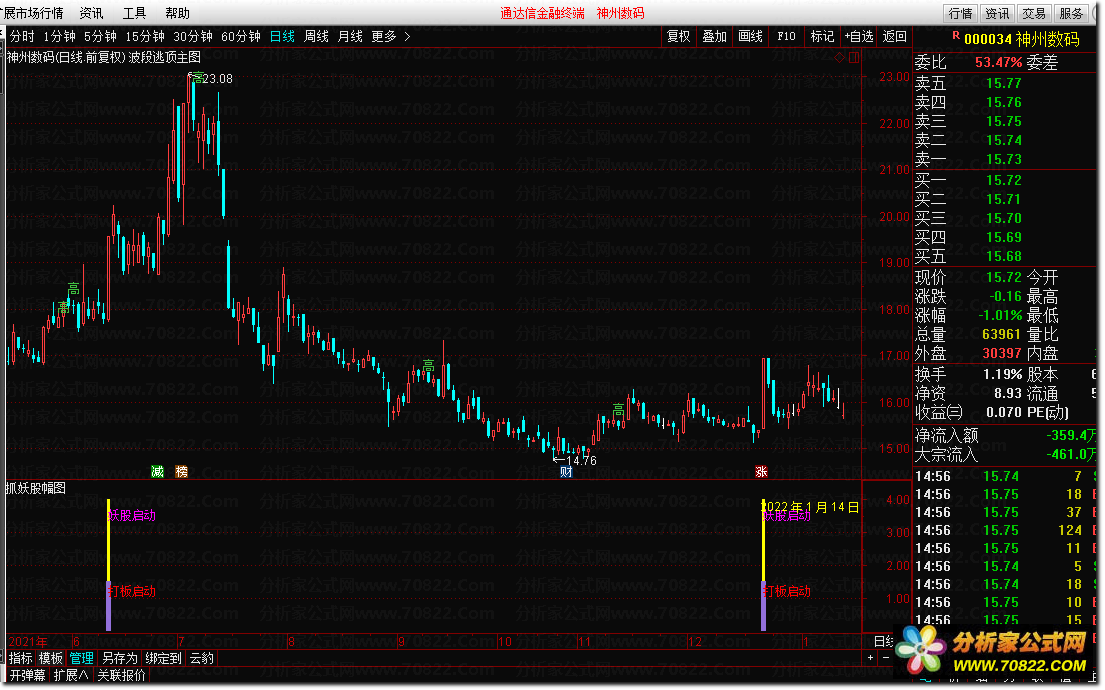
Task: Click 另存为 save-as tab
Action: tap(120, 658)
